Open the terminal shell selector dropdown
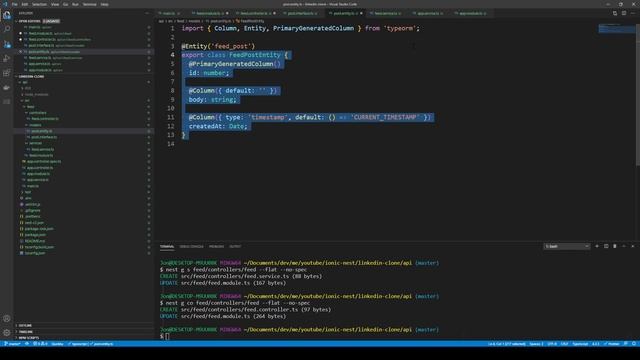 [567, 246]
